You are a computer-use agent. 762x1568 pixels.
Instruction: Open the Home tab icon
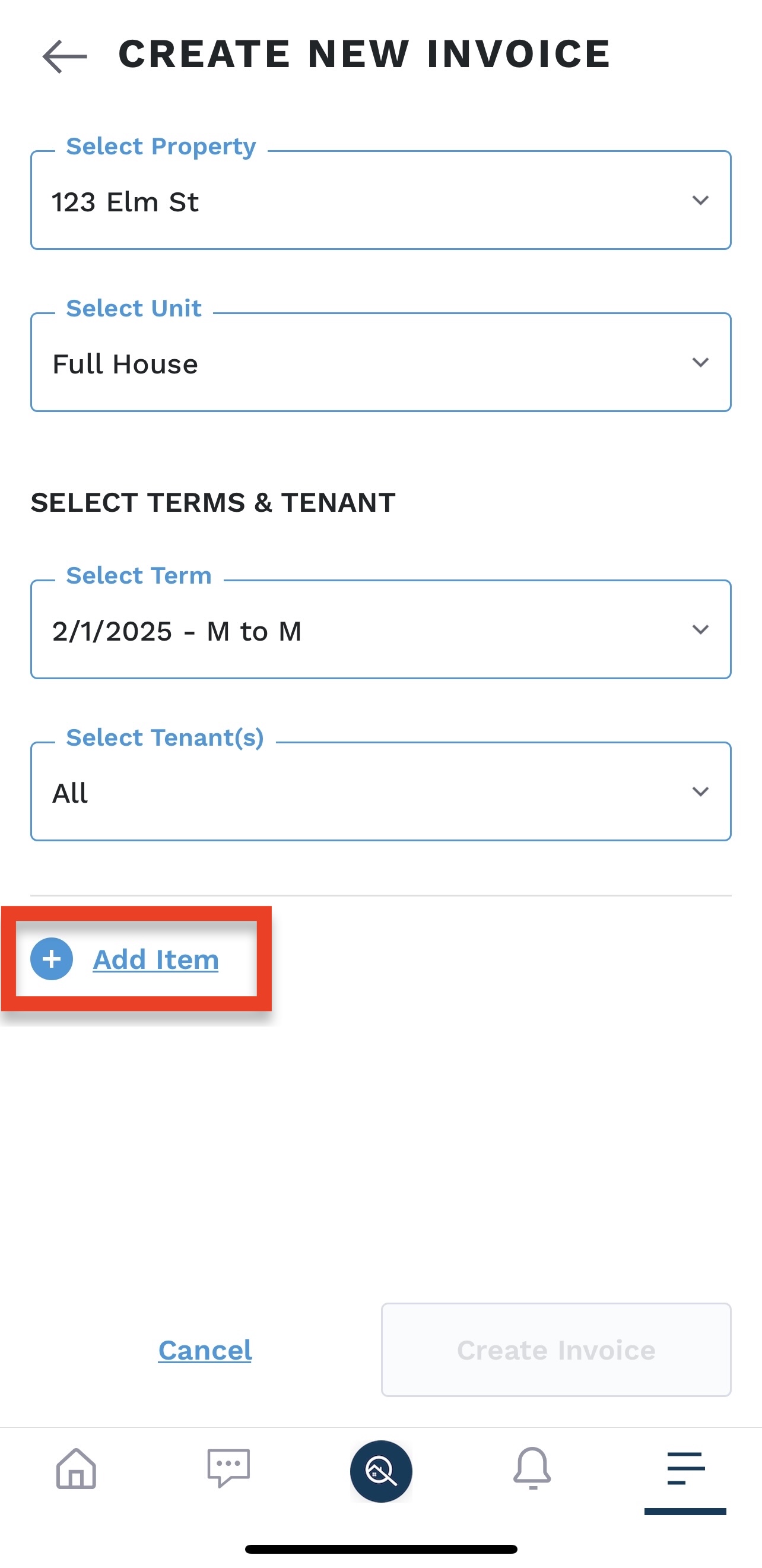[76, 1468]
